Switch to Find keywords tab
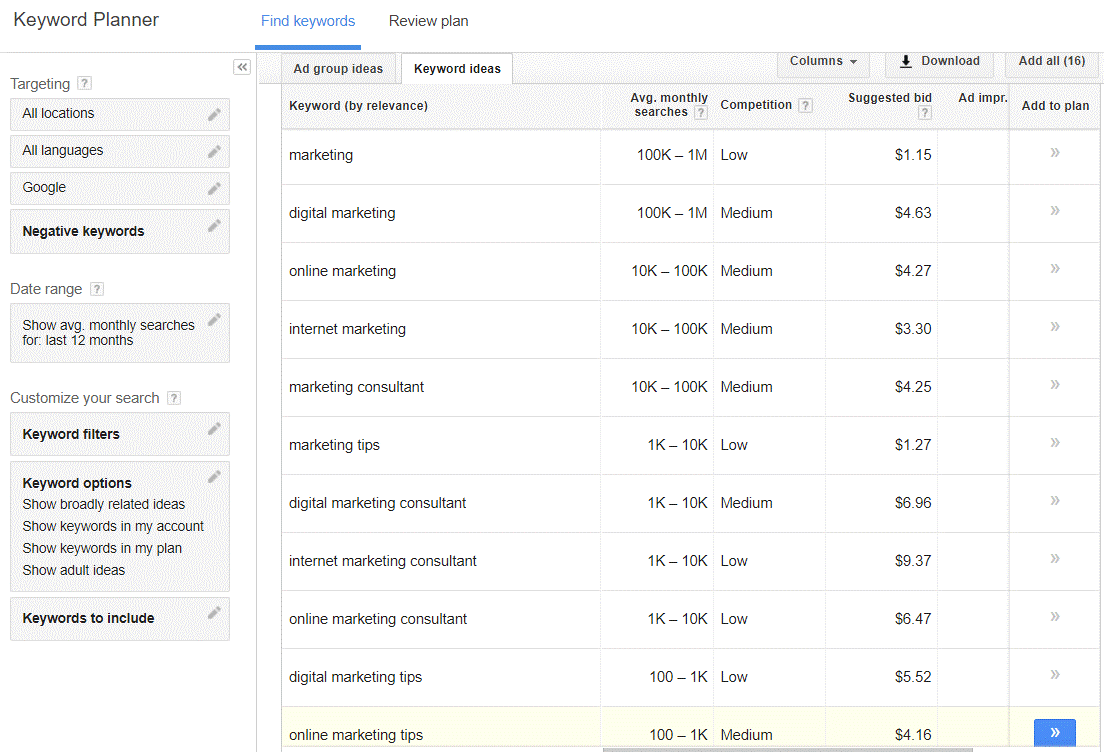Viewport: 1104px width, 752px height. [x=308, y=22]
